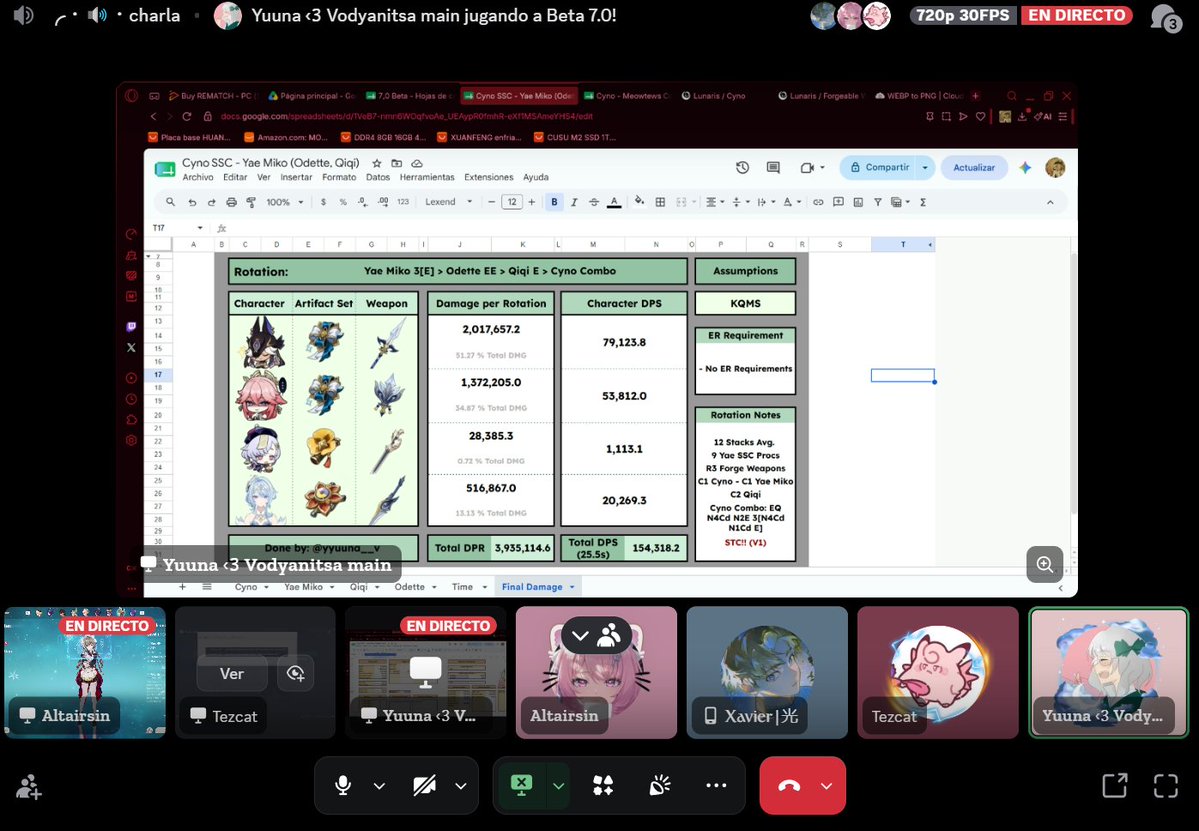Open version history clock icon
The image size is (1199, 831).
[x=742, y=167]
